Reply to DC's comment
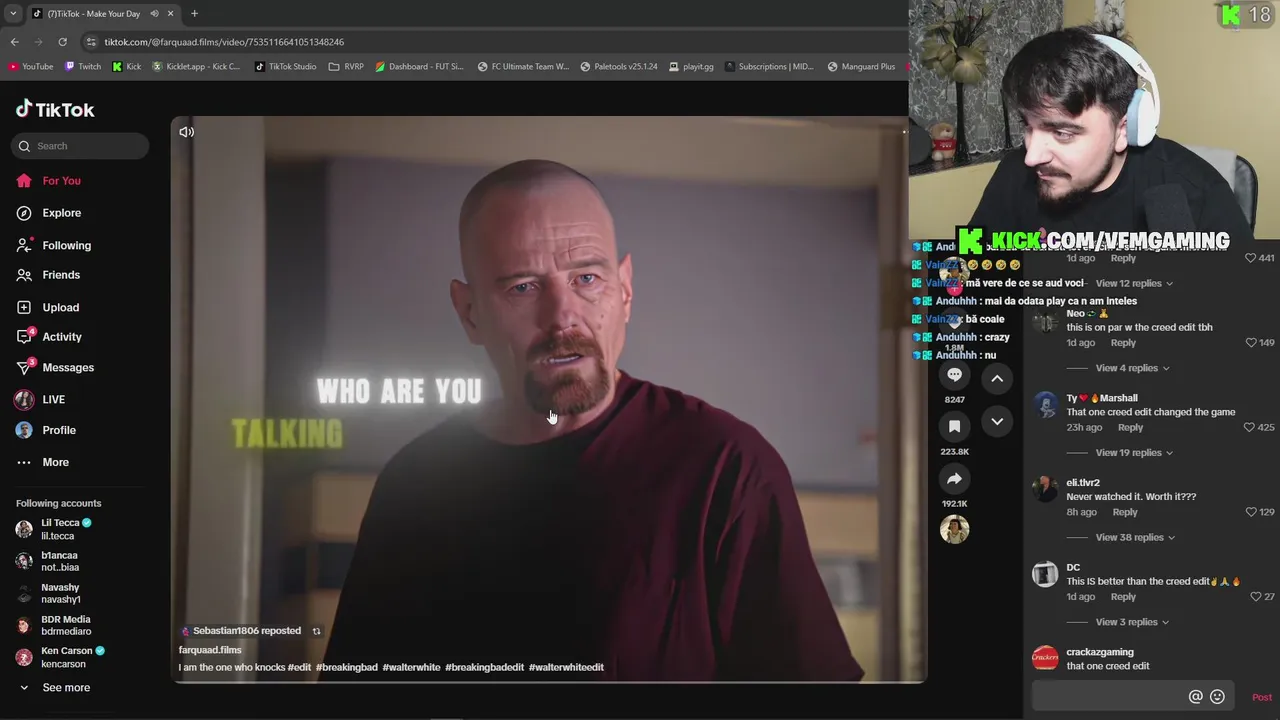1280x720 pixels. pyautogui.click(x=1123, y=597)
